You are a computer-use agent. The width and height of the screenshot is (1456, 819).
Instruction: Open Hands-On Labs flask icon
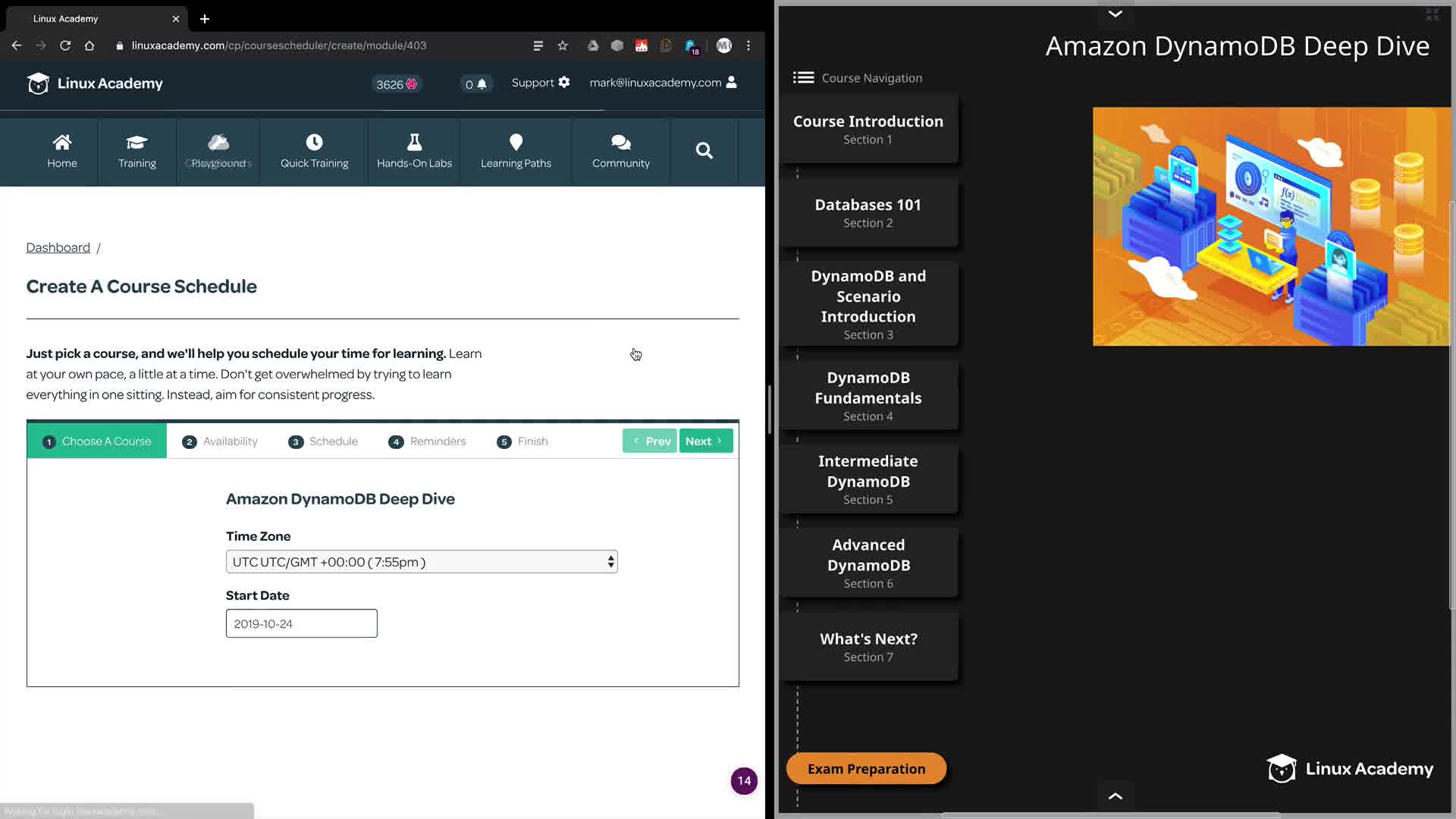click(414, 143)
